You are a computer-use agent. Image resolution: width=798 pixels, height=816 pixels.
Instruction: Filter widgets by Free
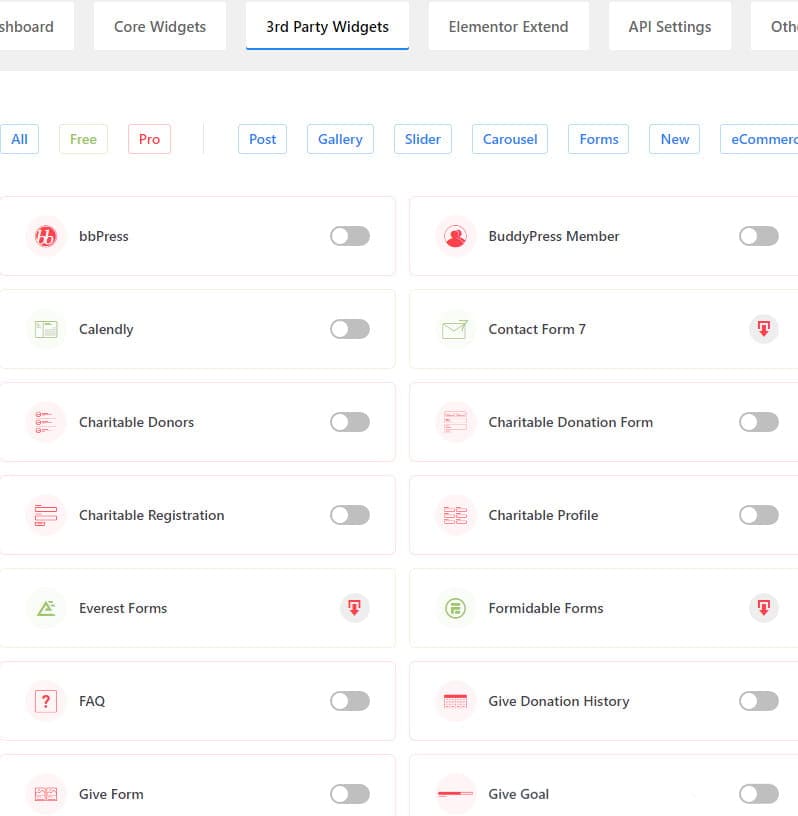[x=83, y=139]
